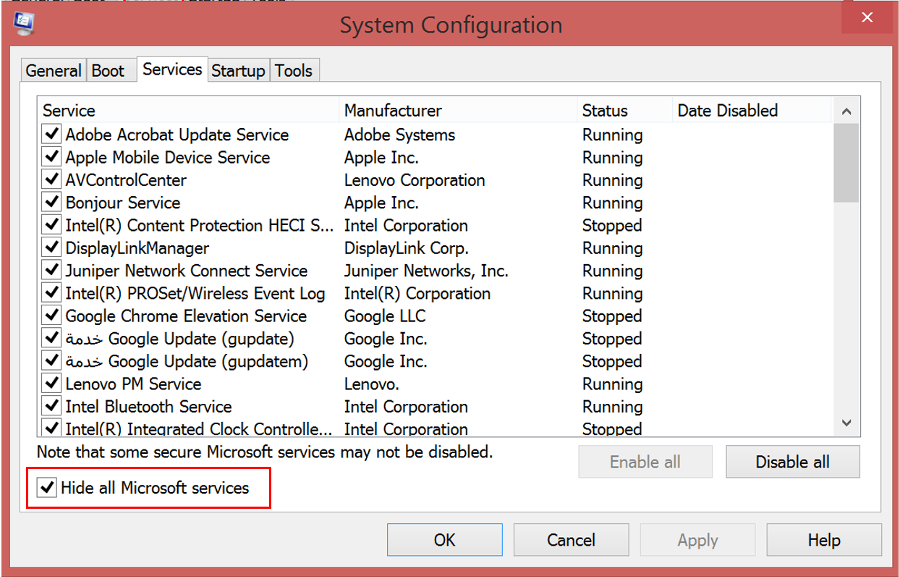Toggle Google Update (gupdatem) checkbox

tap(52, 361)
